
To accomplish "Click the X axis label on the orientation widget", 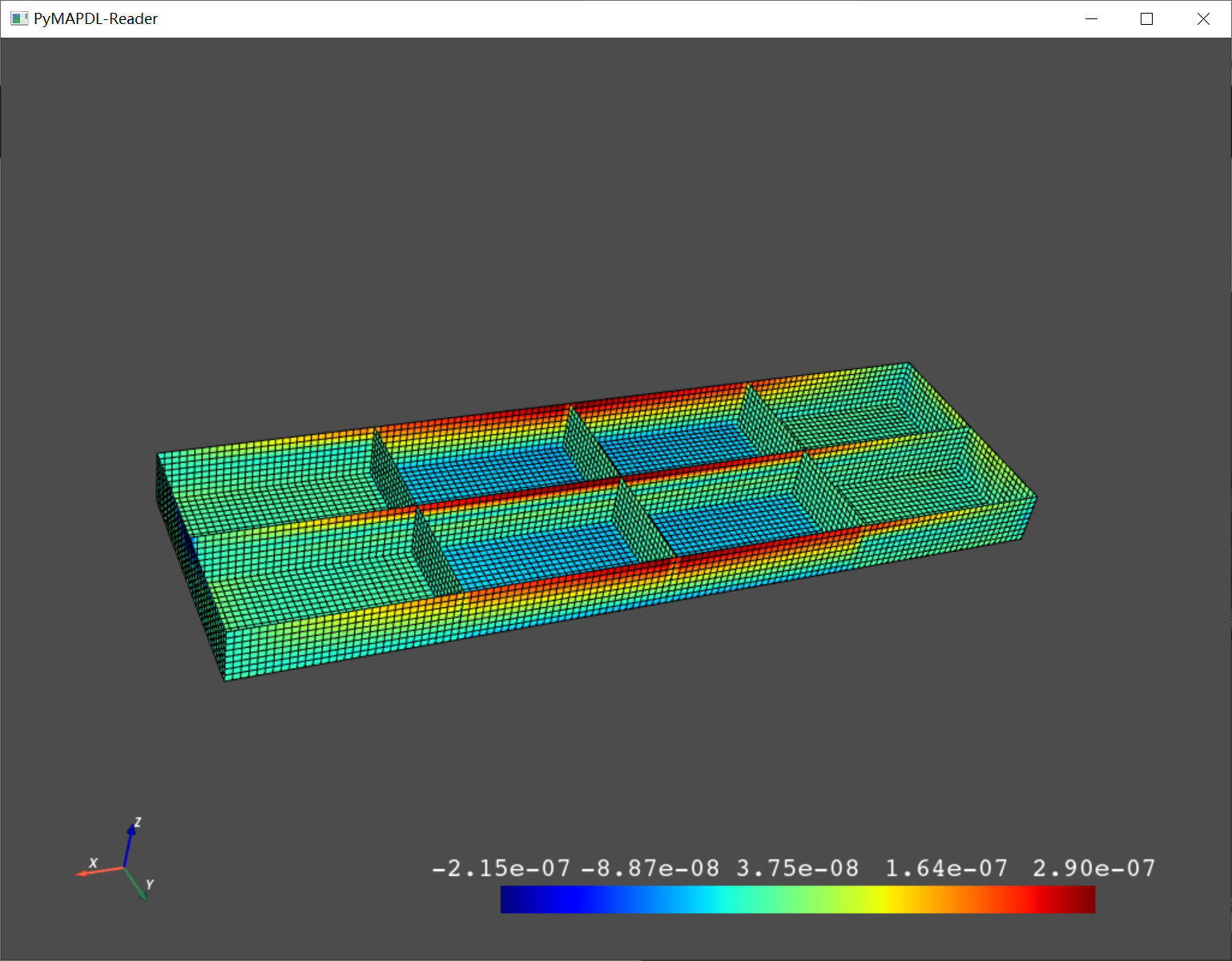I will click(94, 862).
